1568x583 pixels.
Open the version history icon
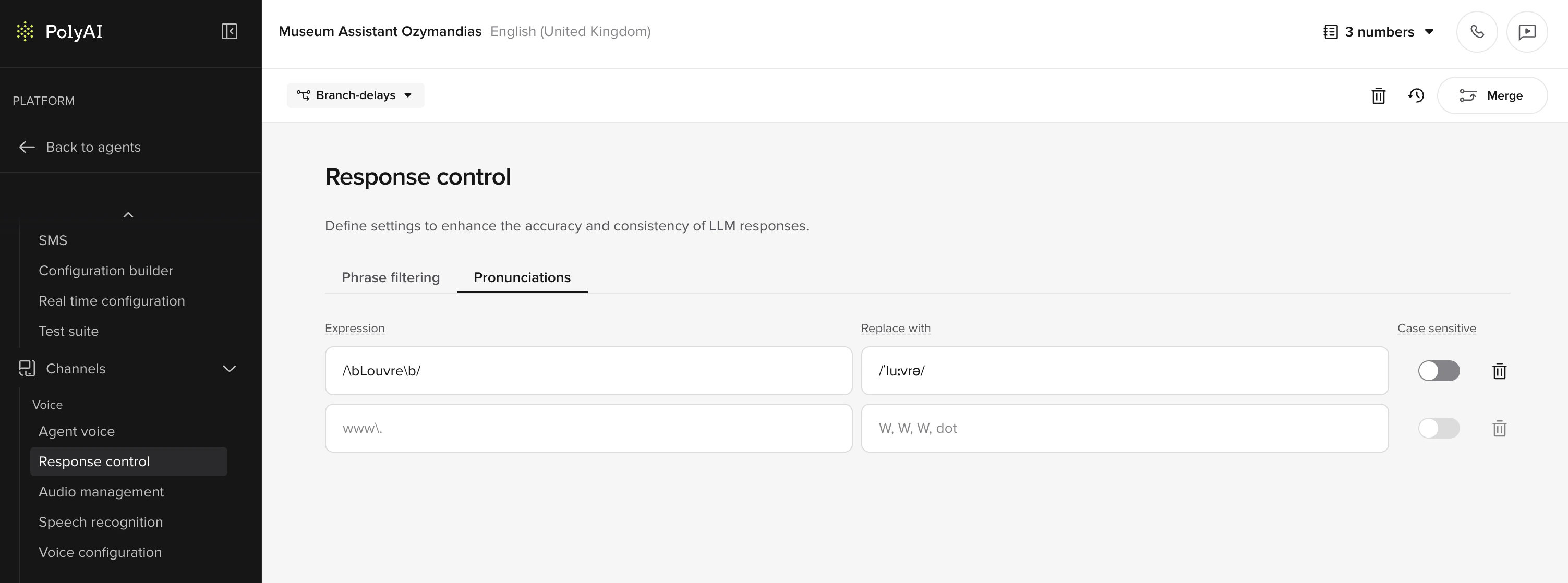[x=1416, y=95]
